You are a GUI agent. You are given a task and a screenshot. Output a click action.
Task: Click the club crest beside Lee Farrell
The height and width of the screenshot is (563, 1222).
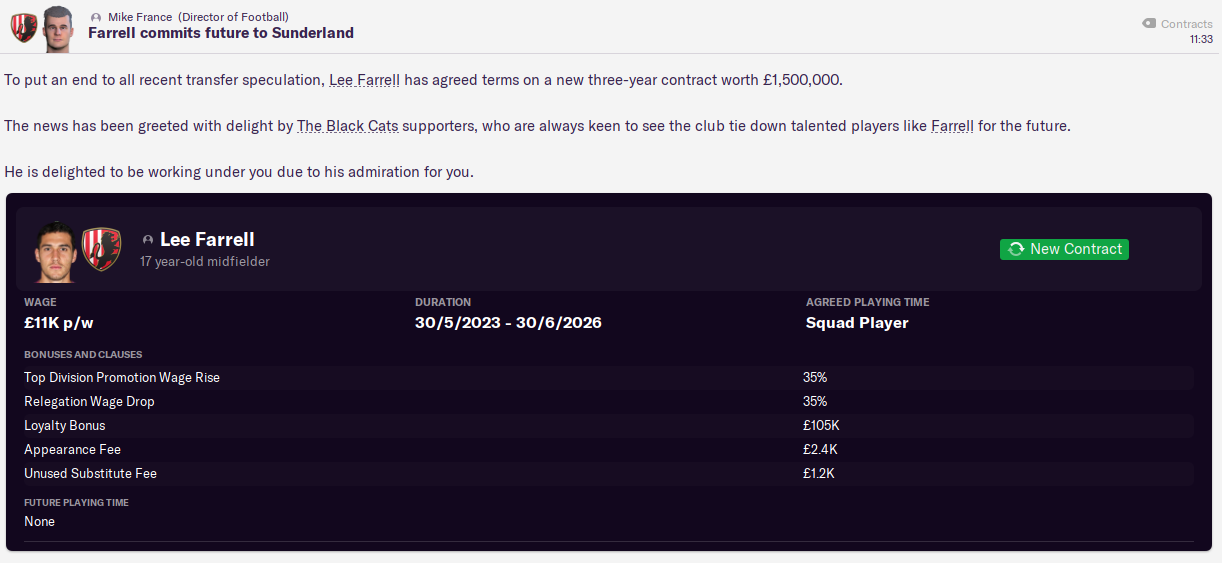pos(102,250)
